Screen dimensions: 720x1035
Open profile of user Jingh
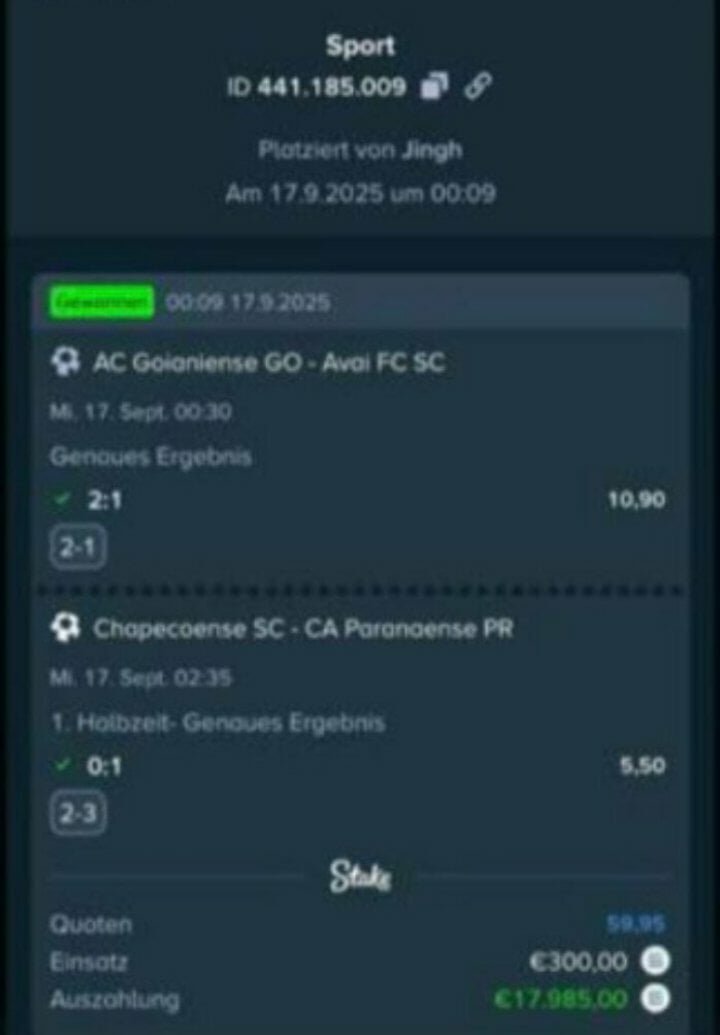tap(432, 150)
